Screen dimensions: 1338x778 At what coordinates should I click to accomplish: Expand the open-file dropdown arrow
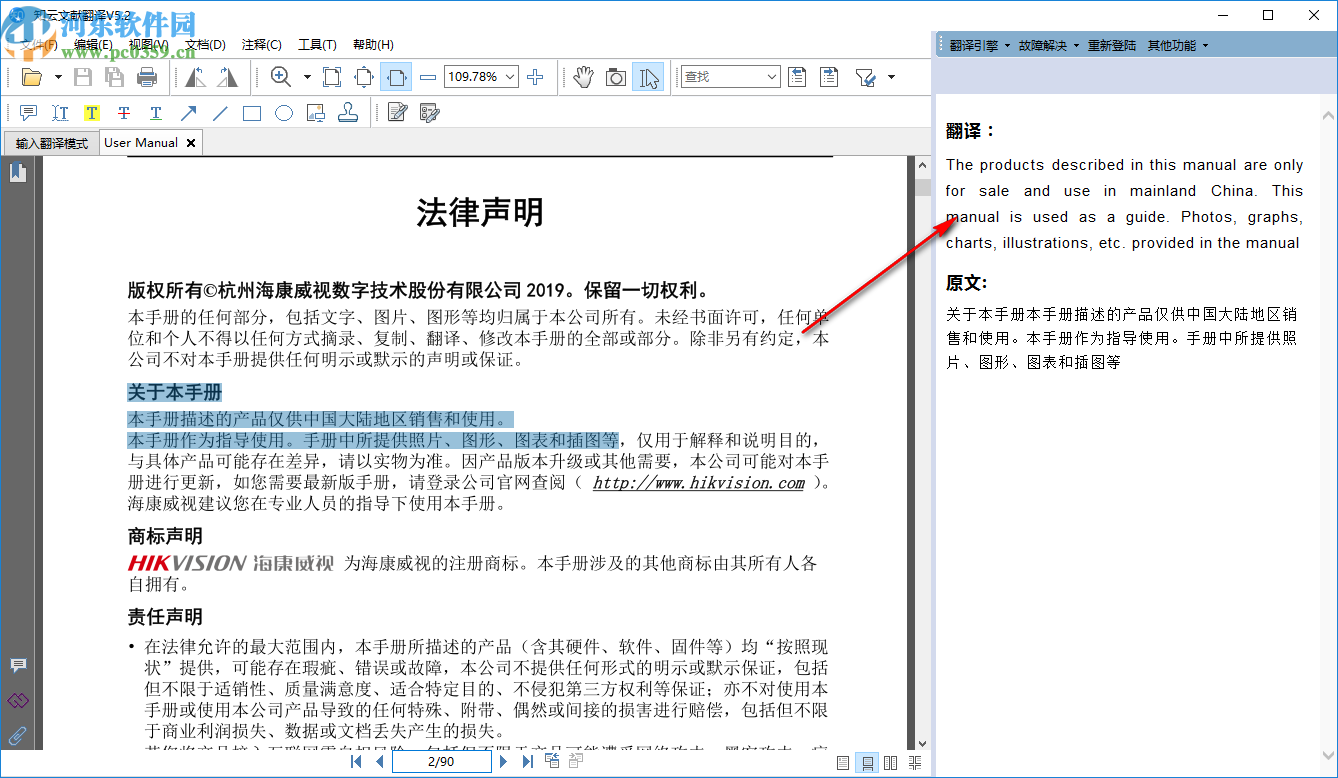[x=58, y=77]
